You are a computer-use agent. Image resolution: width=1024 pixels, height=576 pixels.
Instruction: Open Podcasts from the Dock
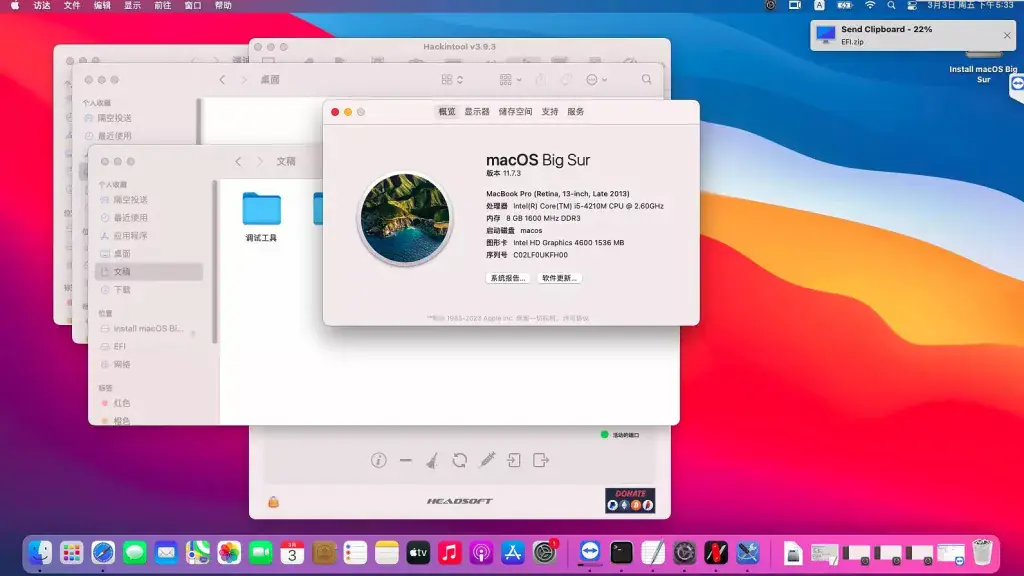click(x=481, y=553)
